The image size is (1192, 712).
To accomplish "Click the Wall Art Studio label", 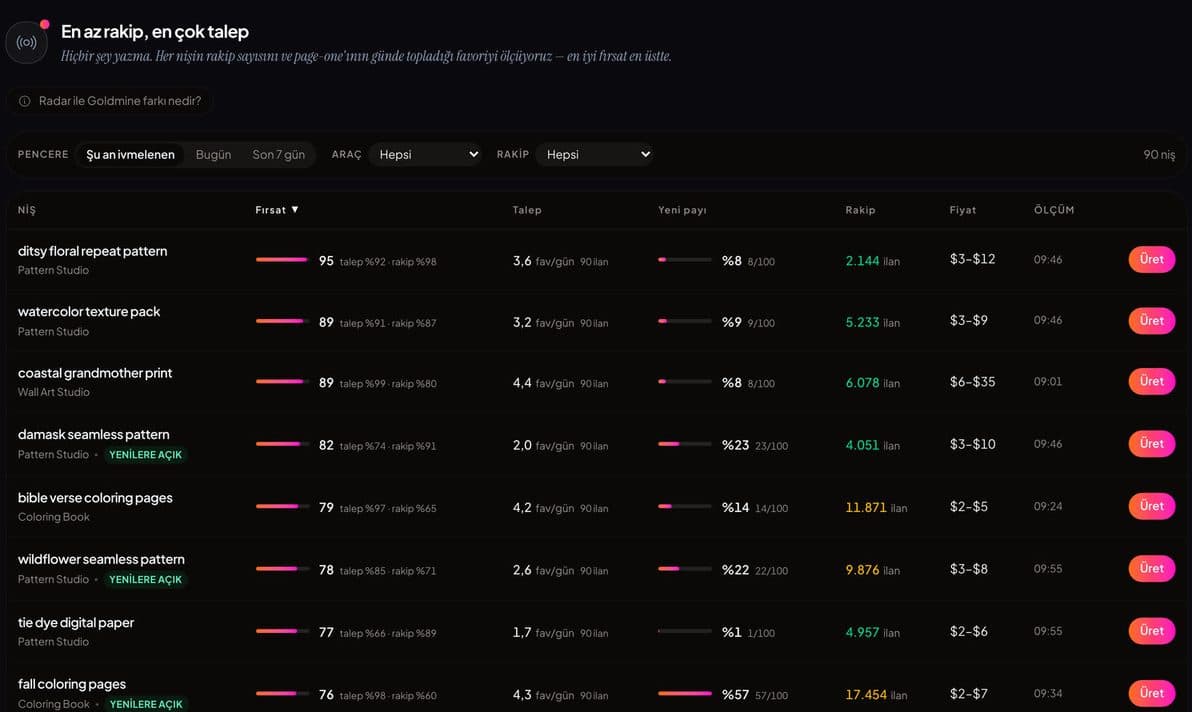I will click(x=54, y=392).
